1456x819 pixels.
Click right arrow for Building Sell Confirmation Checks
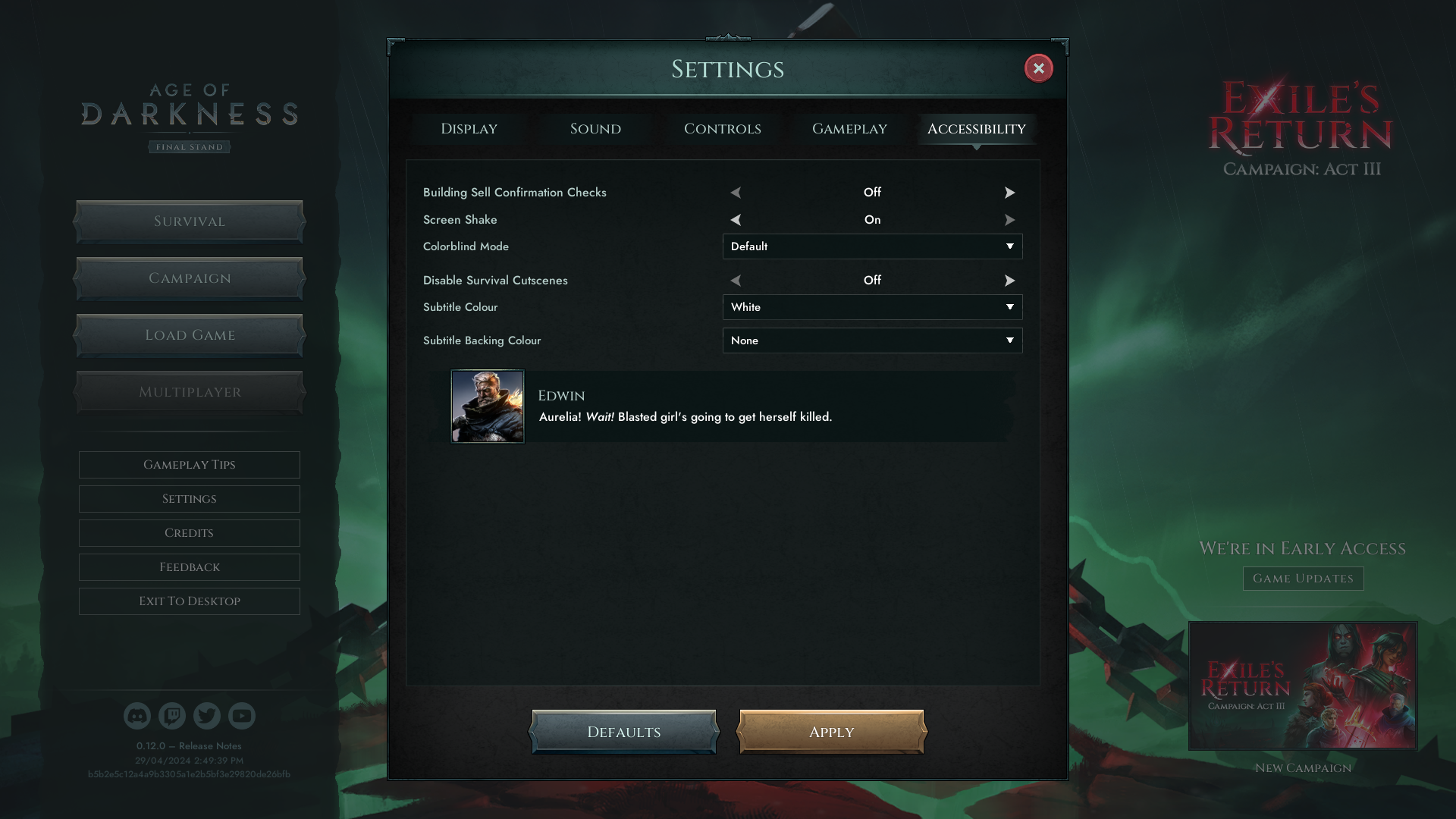pos(1009,193)
